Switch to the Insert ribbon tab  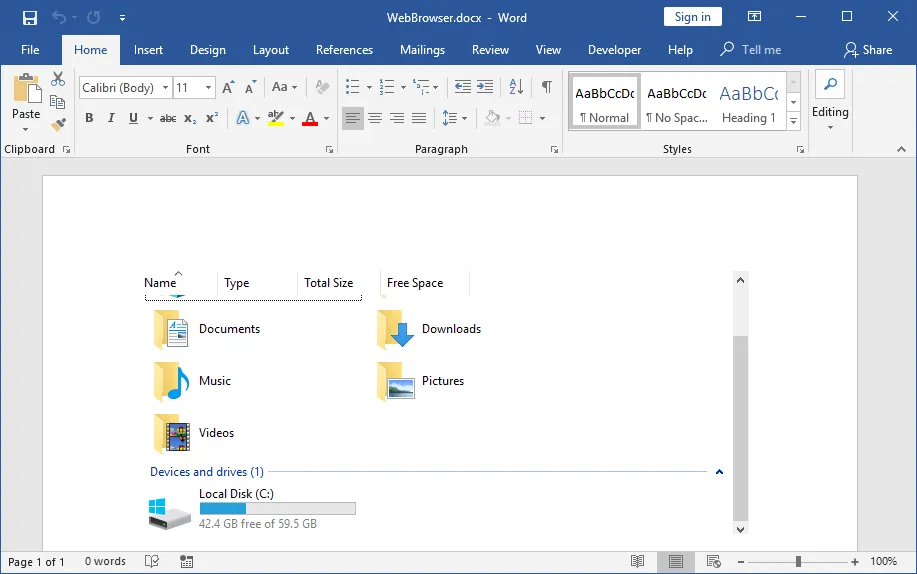click(148, 50)
